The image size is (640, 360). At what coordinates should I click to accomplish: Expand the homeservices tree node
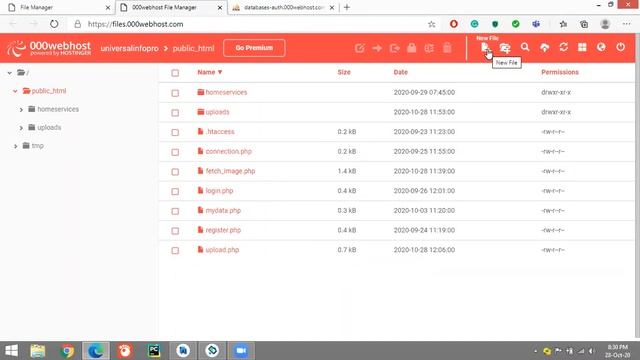pyautogui.click(x=21, y=109)
